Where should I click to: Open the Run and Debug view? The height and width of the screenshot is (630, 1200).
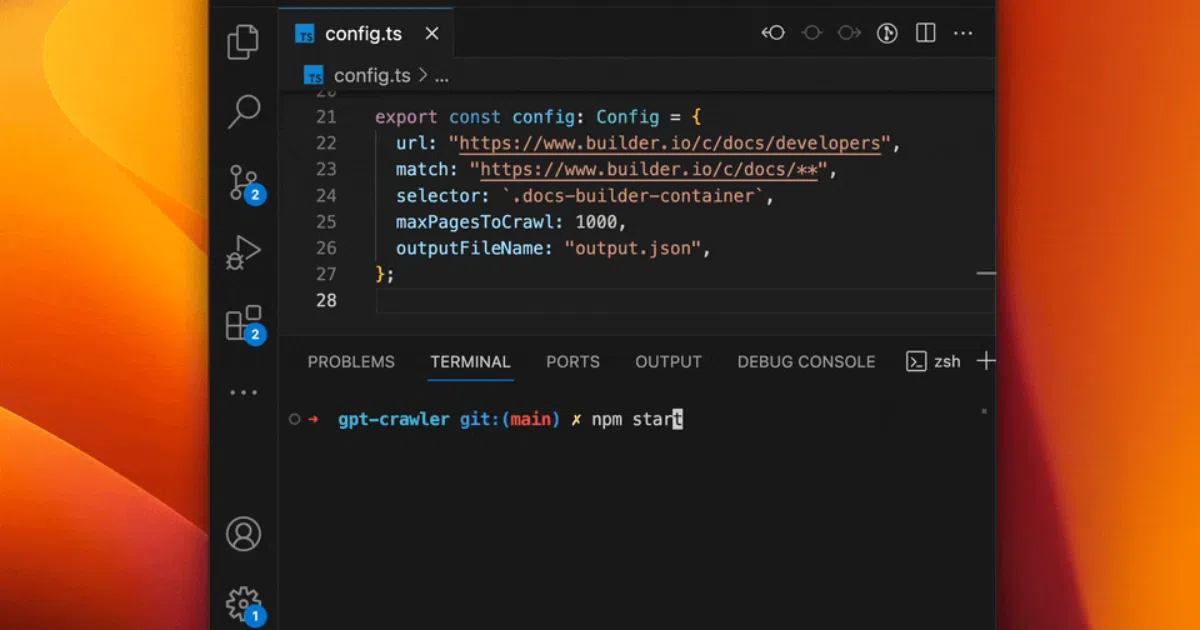click(243, 254)
